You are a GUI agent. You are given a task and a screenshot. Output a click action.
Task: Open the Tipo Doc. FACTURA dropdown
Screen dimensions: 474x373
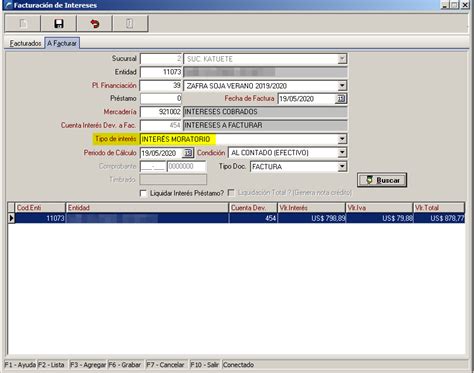pos(342,166)
